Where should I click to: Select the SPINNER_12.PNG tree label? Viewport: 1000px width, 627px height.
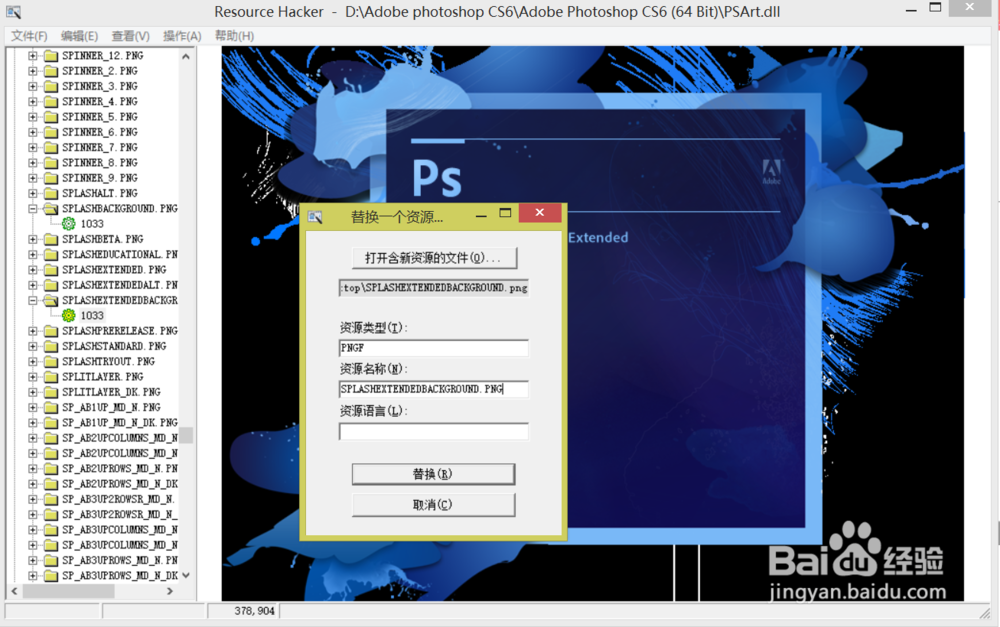[x=103, y=55]
